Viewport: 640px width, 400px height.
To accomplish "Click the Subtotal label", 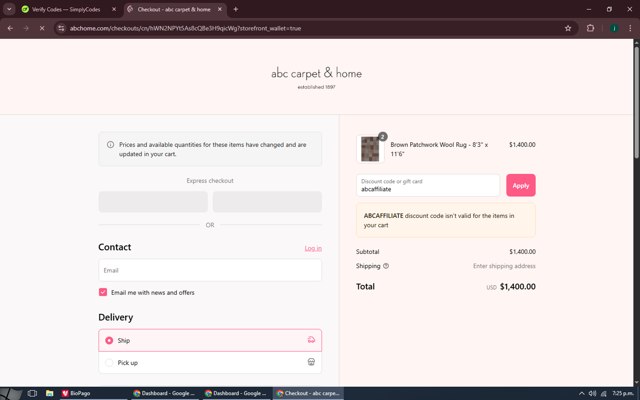I will point(367,251).
